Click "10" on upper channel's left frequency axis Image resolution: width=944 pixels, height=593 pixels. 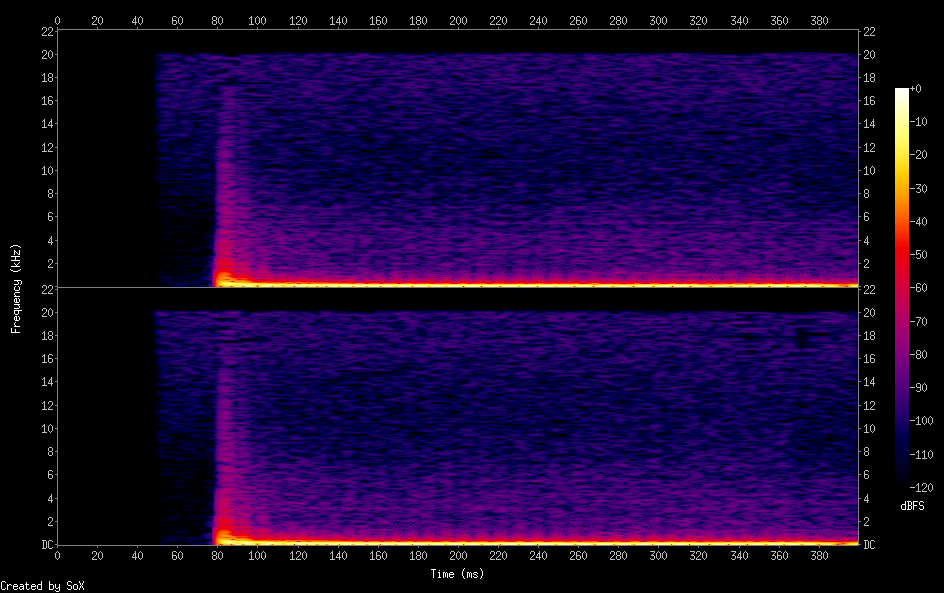click(x=48, y=171)
